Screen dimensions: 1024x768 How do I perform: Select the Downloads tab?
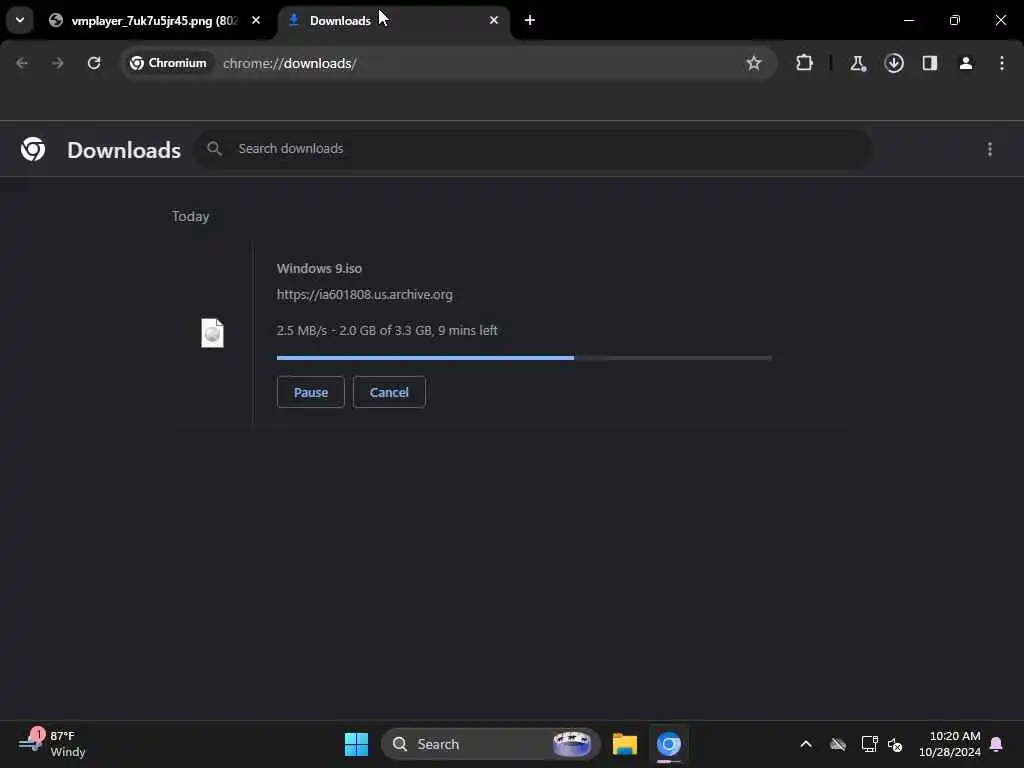[394, 21]
